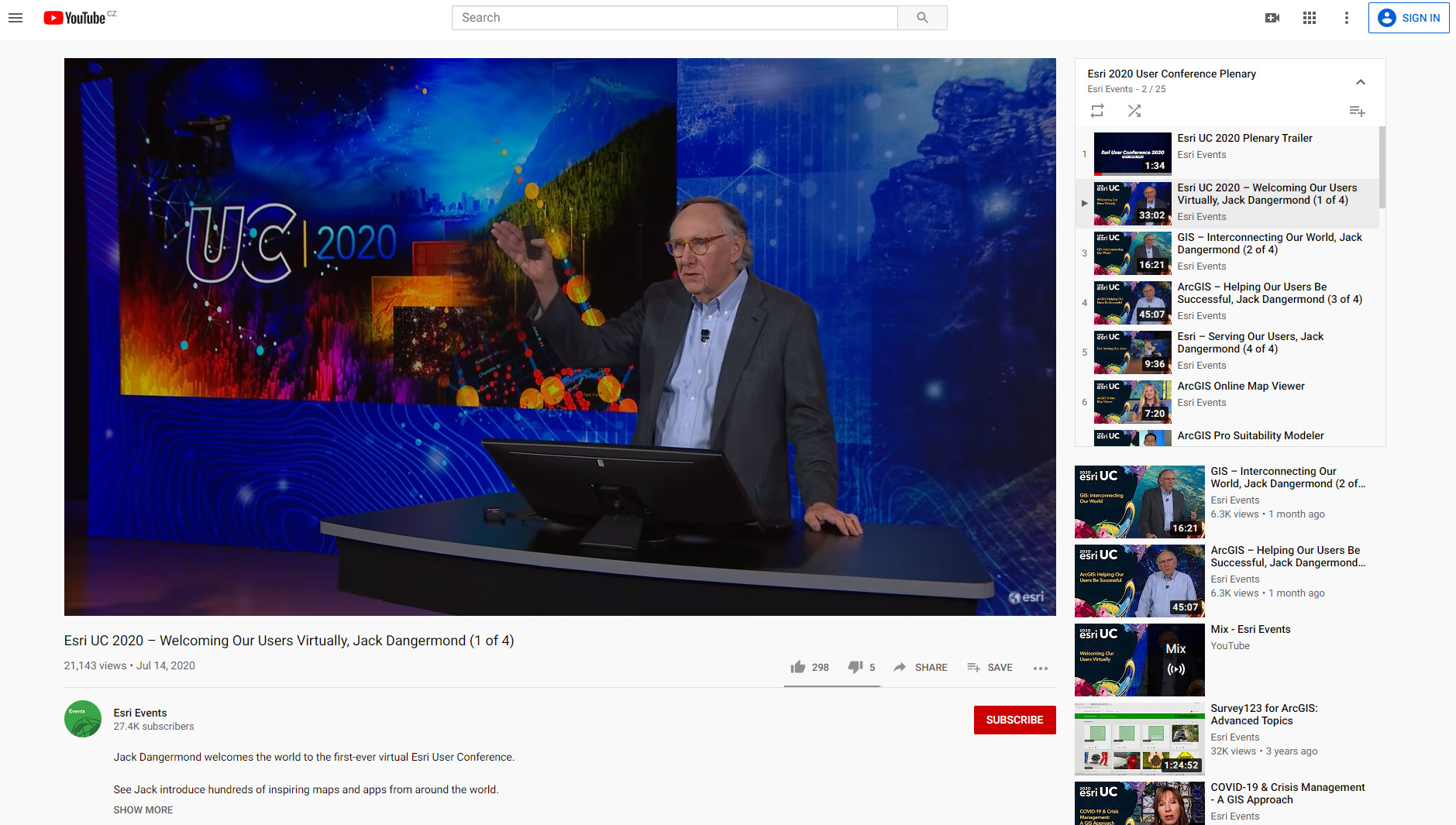Click the main video player
The width and height of the screenshot is (1456, 825).
[559, 336]
